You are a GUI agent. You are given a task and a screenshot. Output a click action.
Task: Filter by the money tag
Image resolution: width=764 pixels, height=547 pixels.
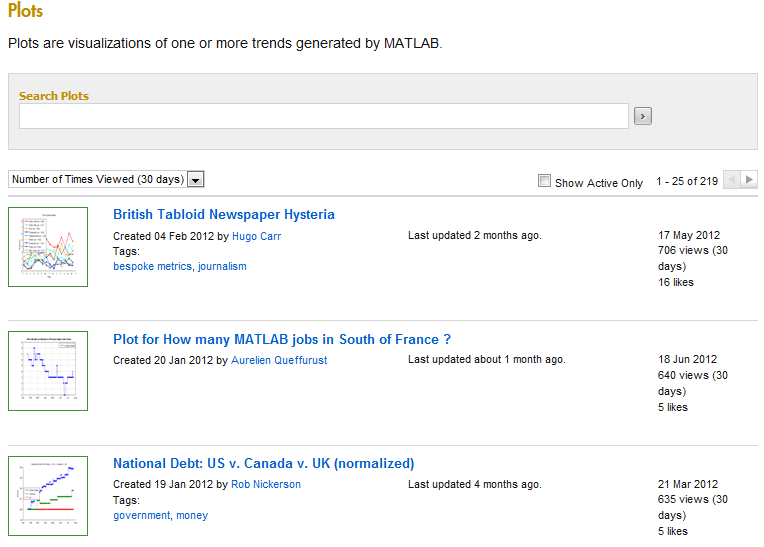click(192, 515)
